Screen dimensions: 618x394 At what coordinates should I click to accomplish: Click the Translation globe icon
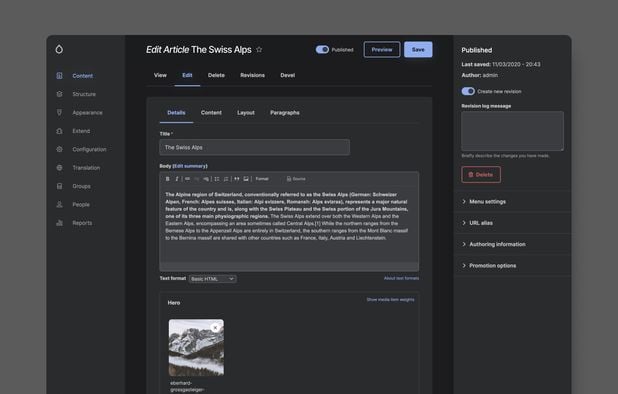click(x=60, y=168)
